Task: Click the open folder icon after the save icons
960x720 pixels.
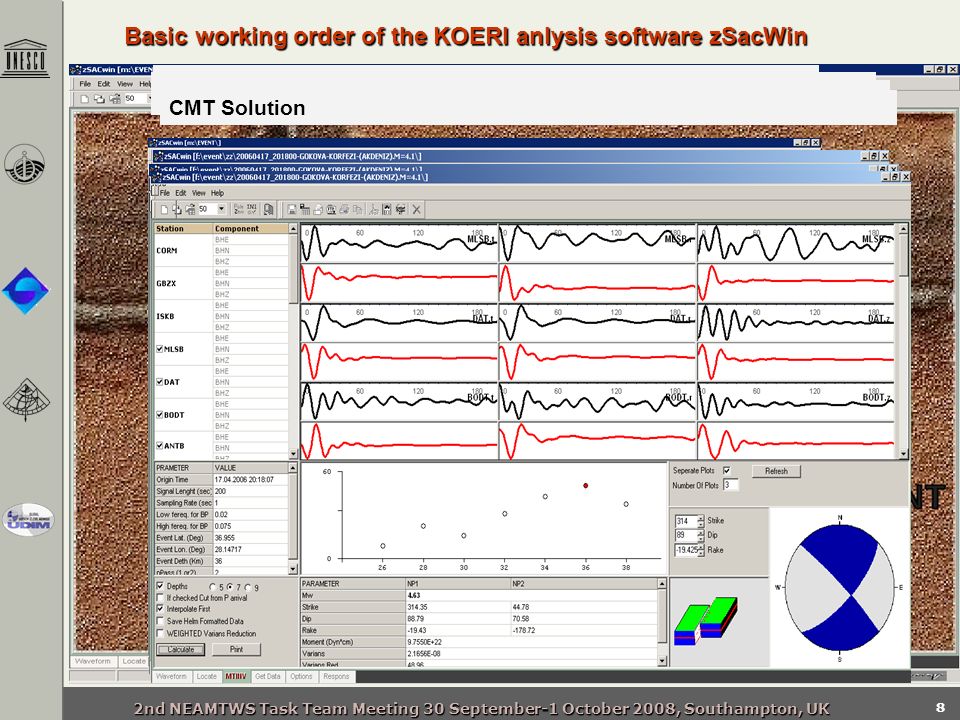Action: (x=318, y=209)
